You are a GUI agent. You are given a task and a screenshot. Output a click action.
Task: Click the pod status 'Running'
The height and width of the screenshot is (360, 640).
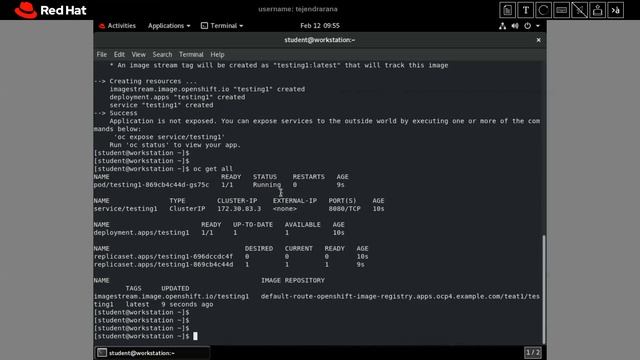(267, 185)
